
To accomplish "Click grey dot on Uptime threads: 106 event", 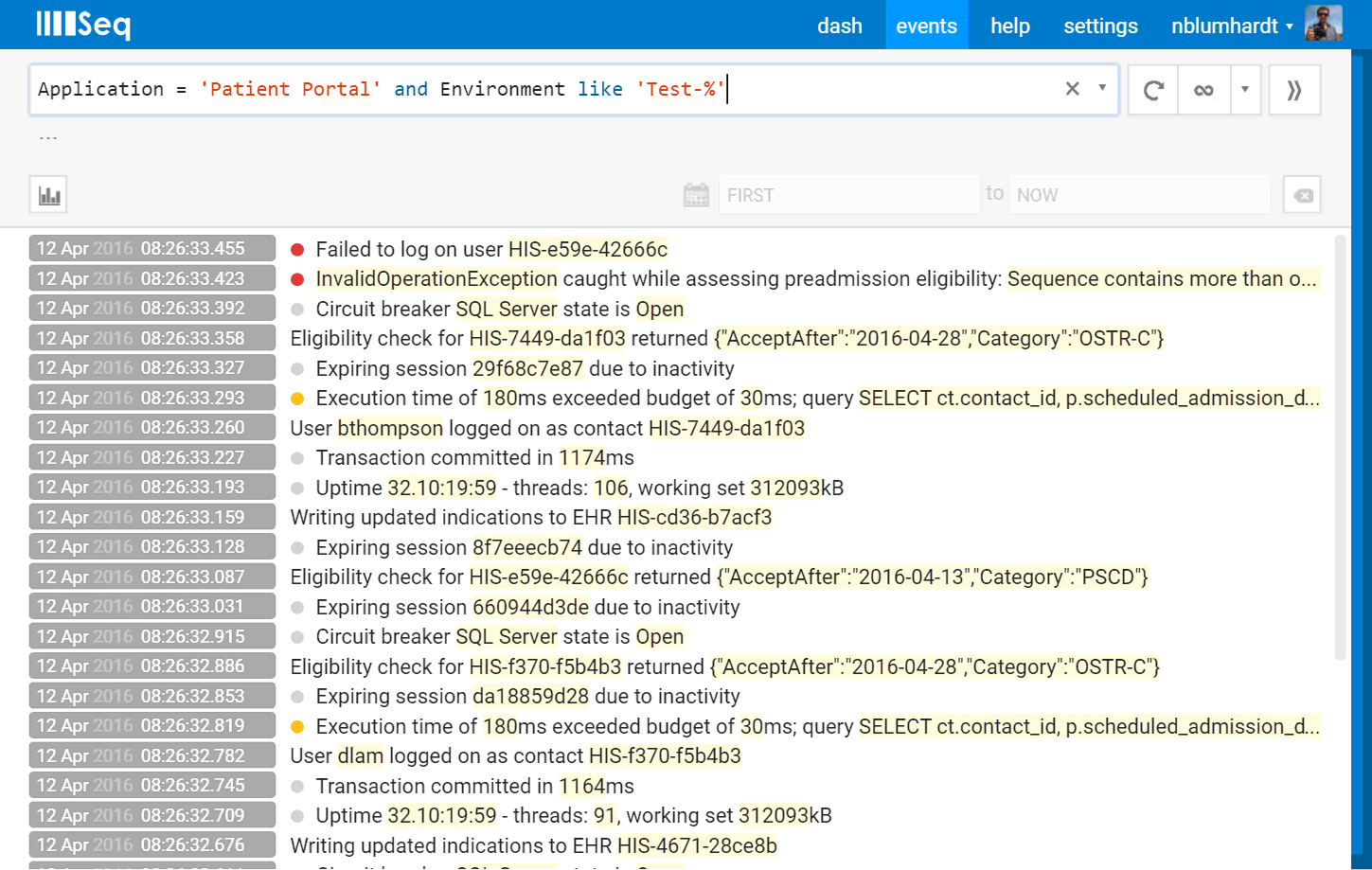I will pos(297,488).
